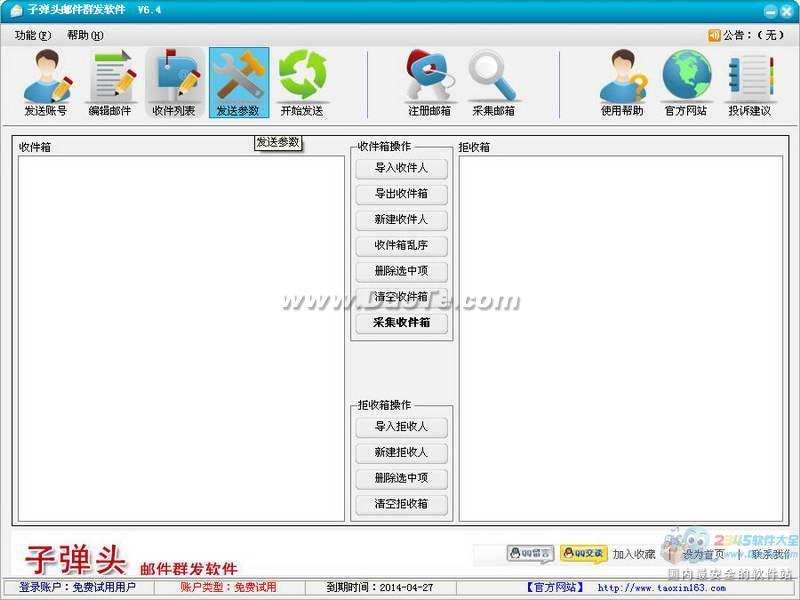
Task: Open the 功能(F) menu
Action: coord(33,35)
